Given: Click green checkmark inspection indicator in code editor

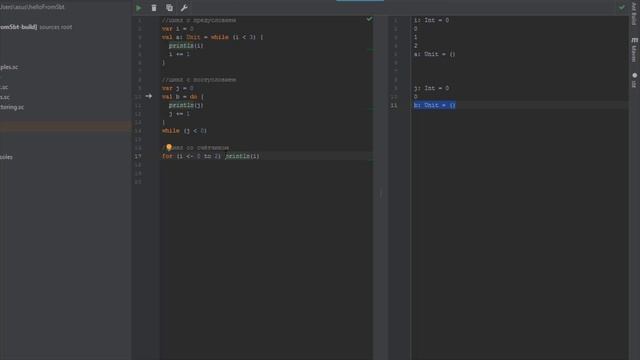Looking at the screenshot, I should 369,19.
